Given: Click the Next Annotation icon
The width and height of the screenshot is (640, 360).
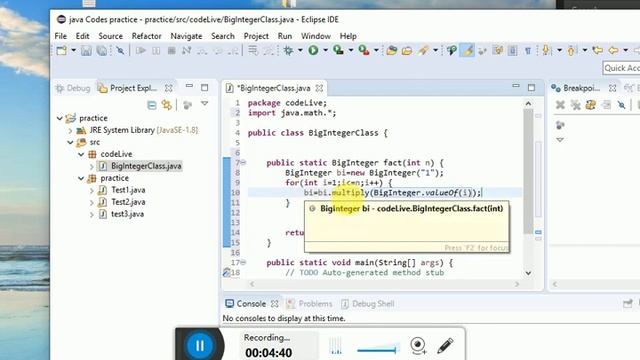Looking at the screenshot, I should point(547,51).
